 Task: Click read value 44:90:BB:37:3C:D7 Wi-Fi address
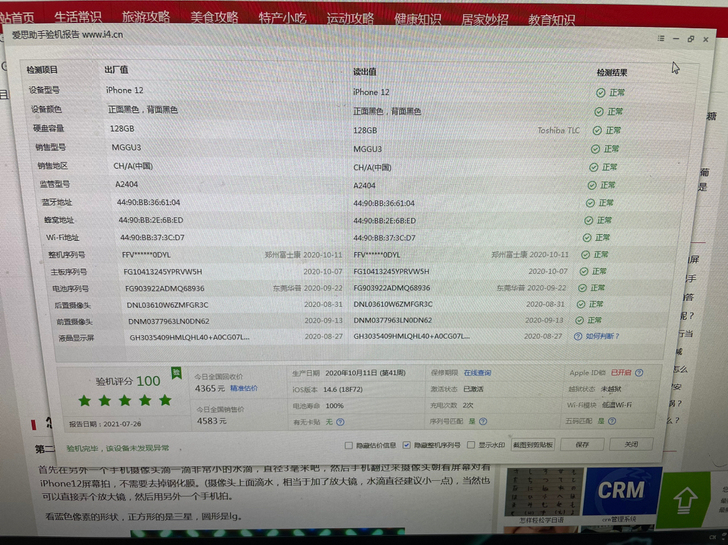[x=384, y=238]
